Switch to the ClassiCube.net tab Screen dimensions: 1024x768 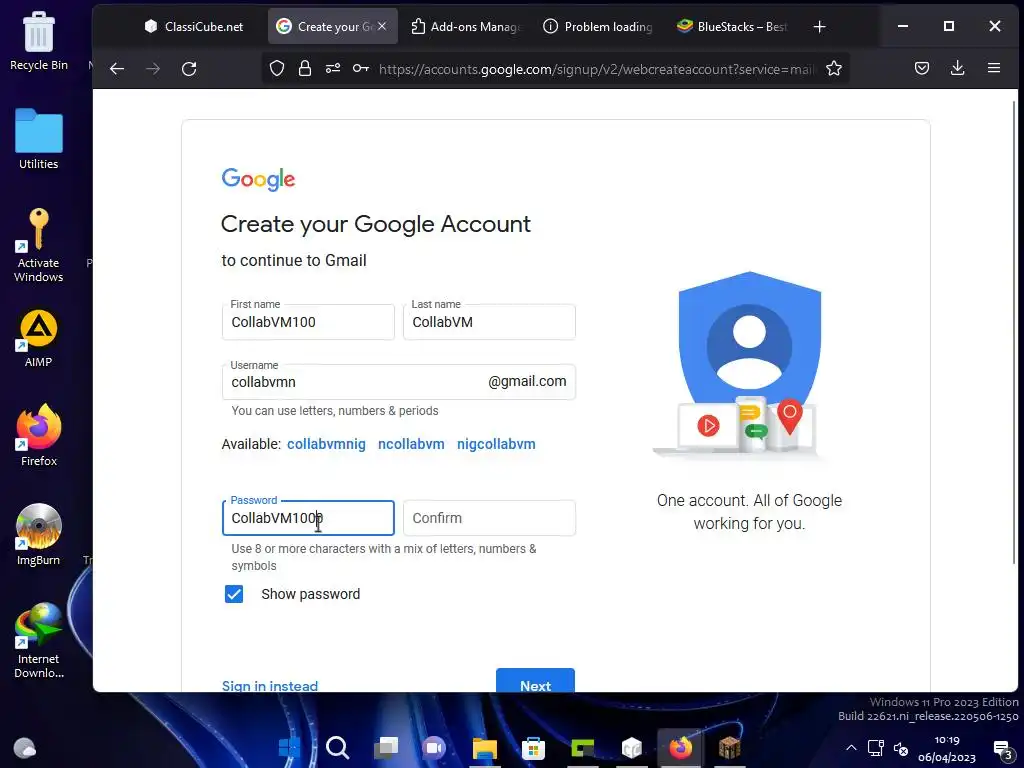194,27
